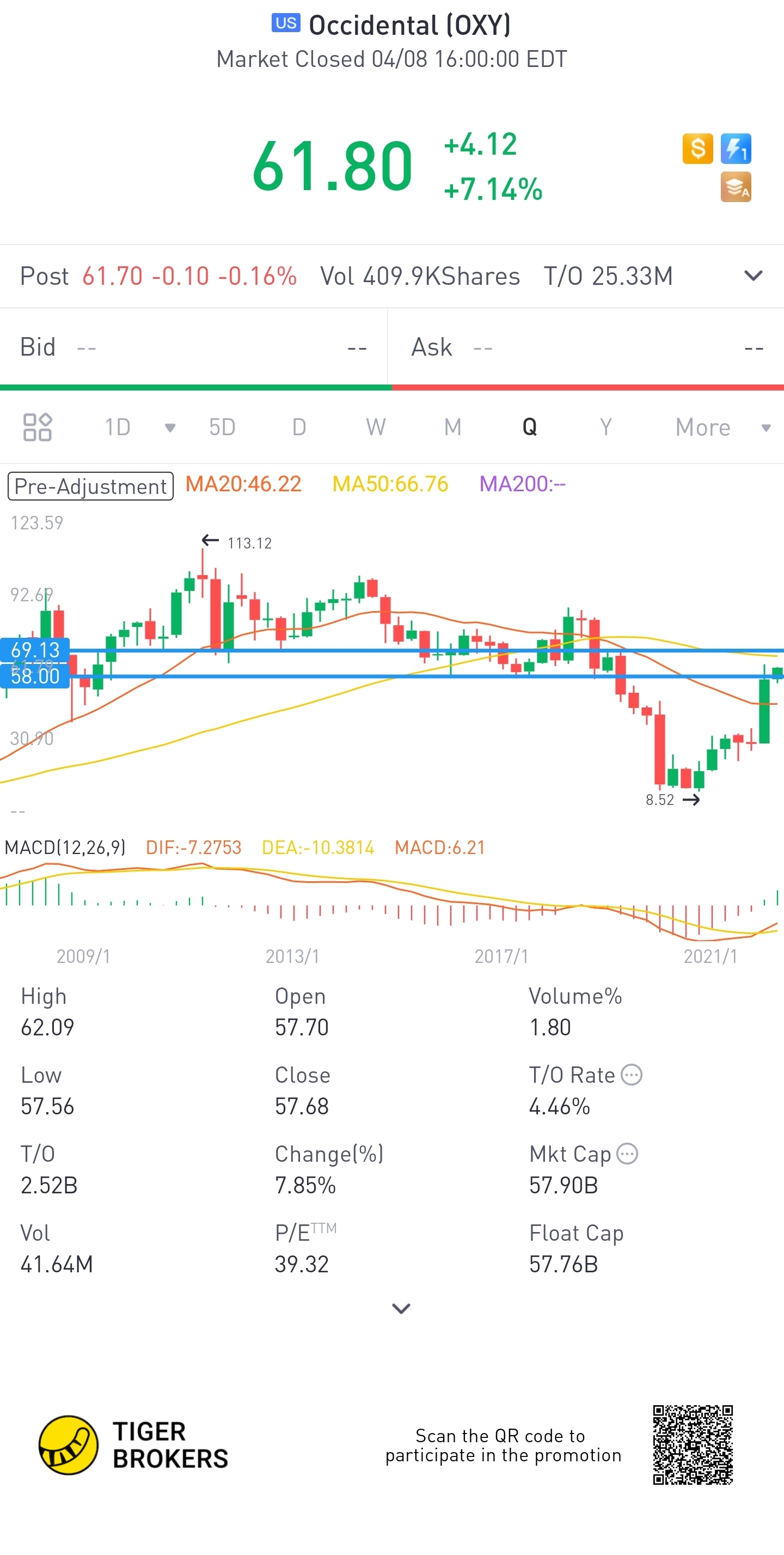Open the 1D interval dropdown arrow

(x=170, y=428)
